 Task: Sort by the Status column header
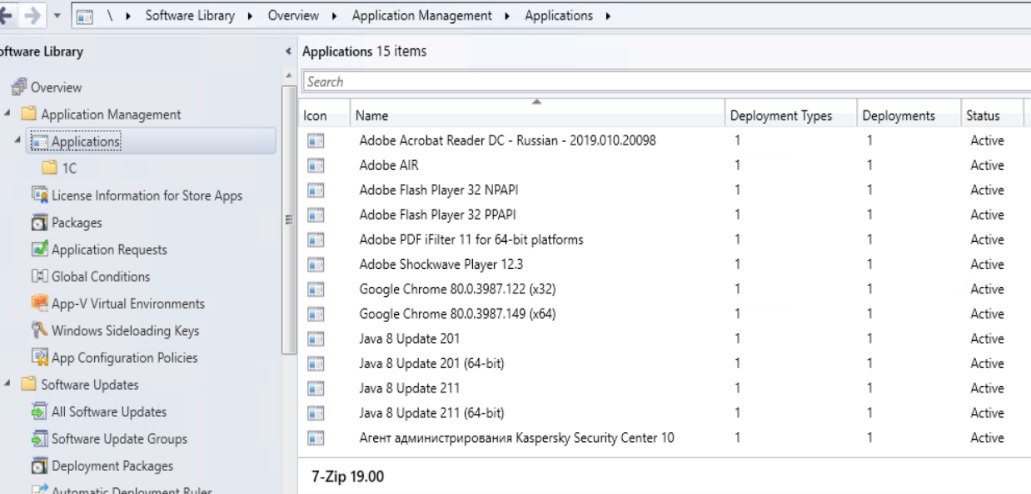pyautogui.click(x=992, y=116)
